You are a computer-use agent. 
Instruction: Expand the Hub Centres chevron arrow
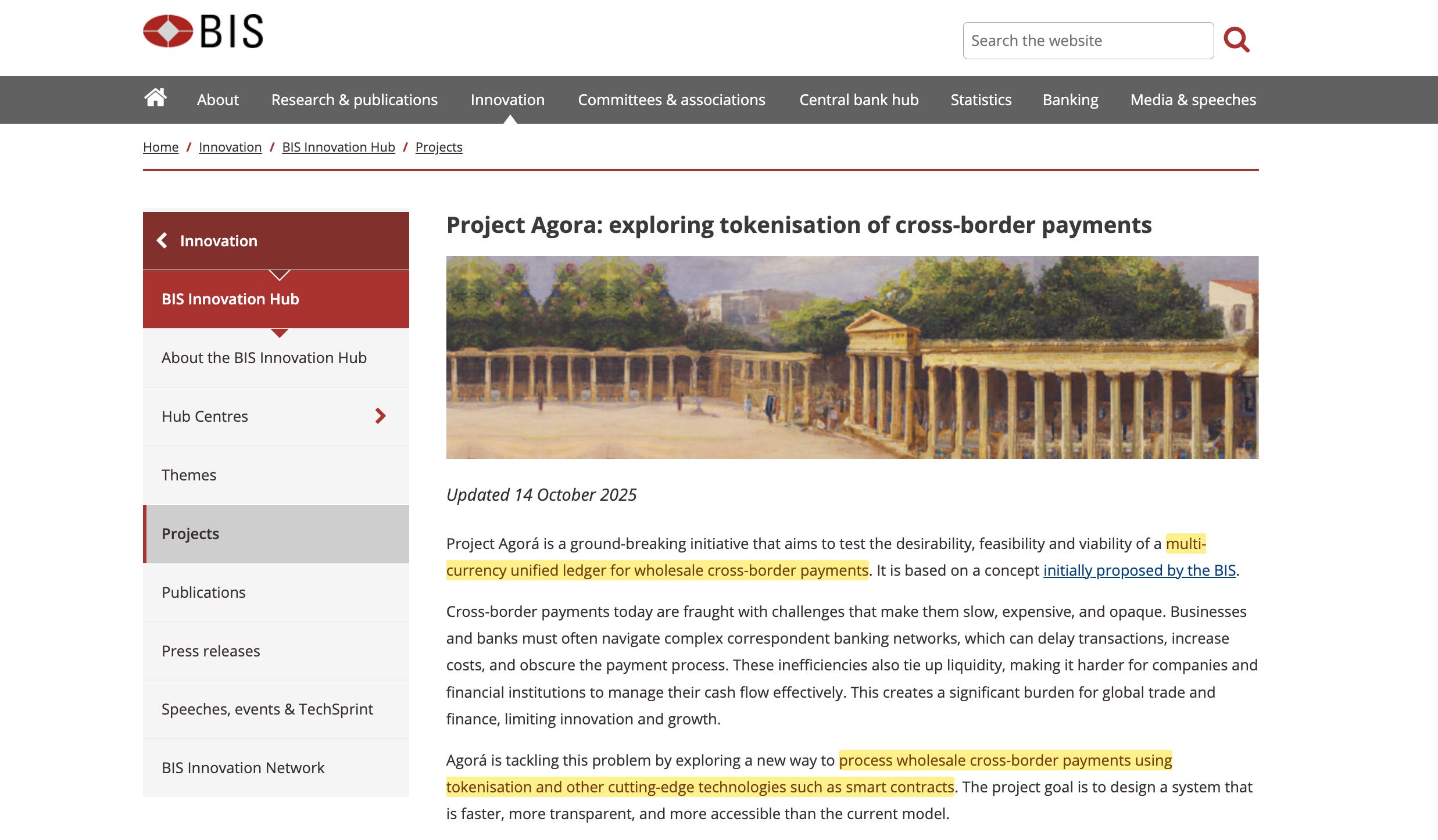point(380,416)
